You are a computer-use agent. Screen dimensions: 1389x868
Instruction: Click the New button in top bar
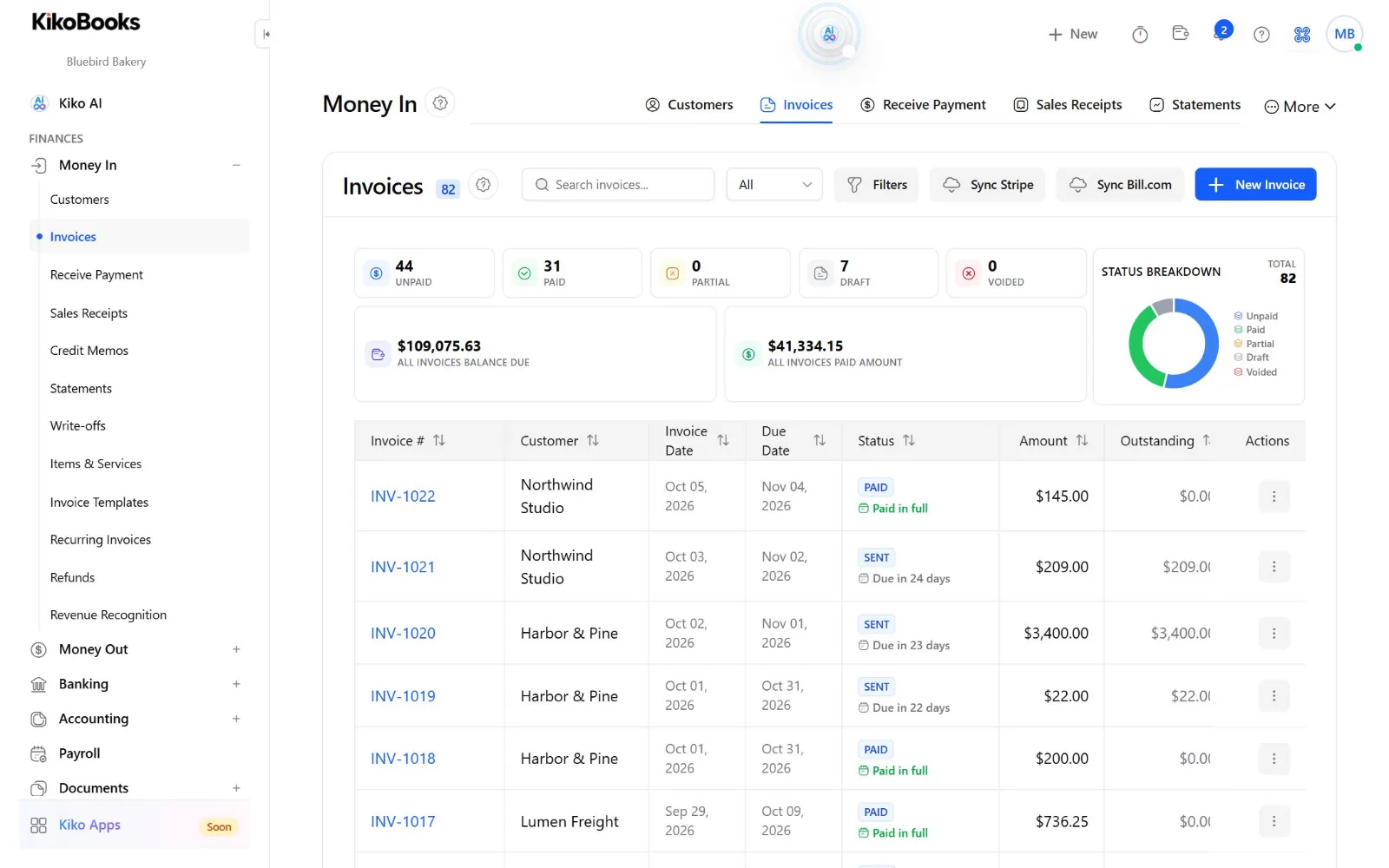1073,35
